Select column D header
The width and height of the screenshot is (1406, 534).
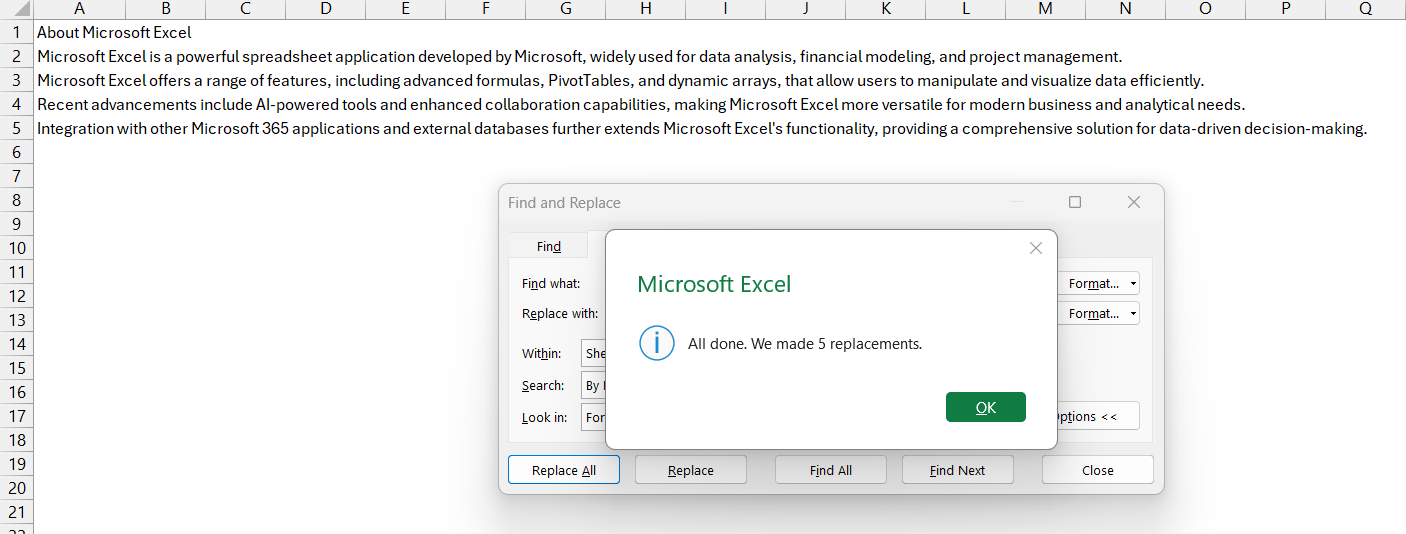point(326,9)
